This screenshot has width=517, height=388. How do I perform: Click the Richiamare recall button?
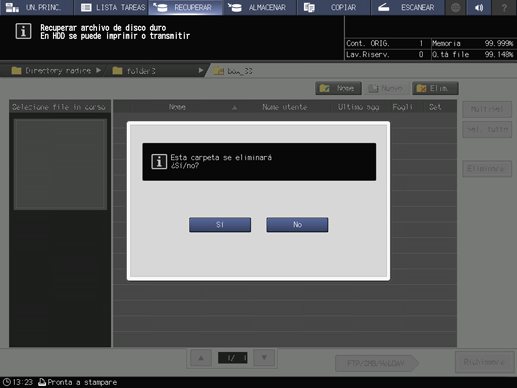tap(484, 362)
